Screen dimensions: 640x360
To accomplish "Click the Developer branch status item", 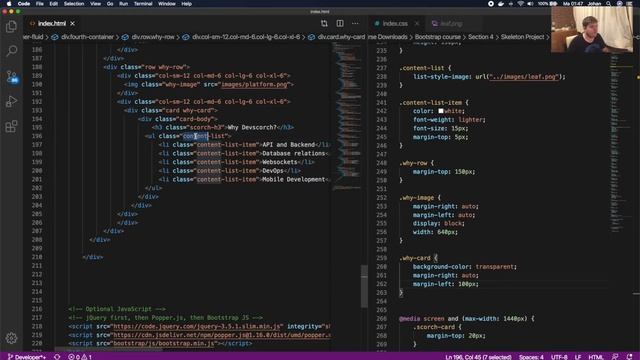I will tap(27, 357).
